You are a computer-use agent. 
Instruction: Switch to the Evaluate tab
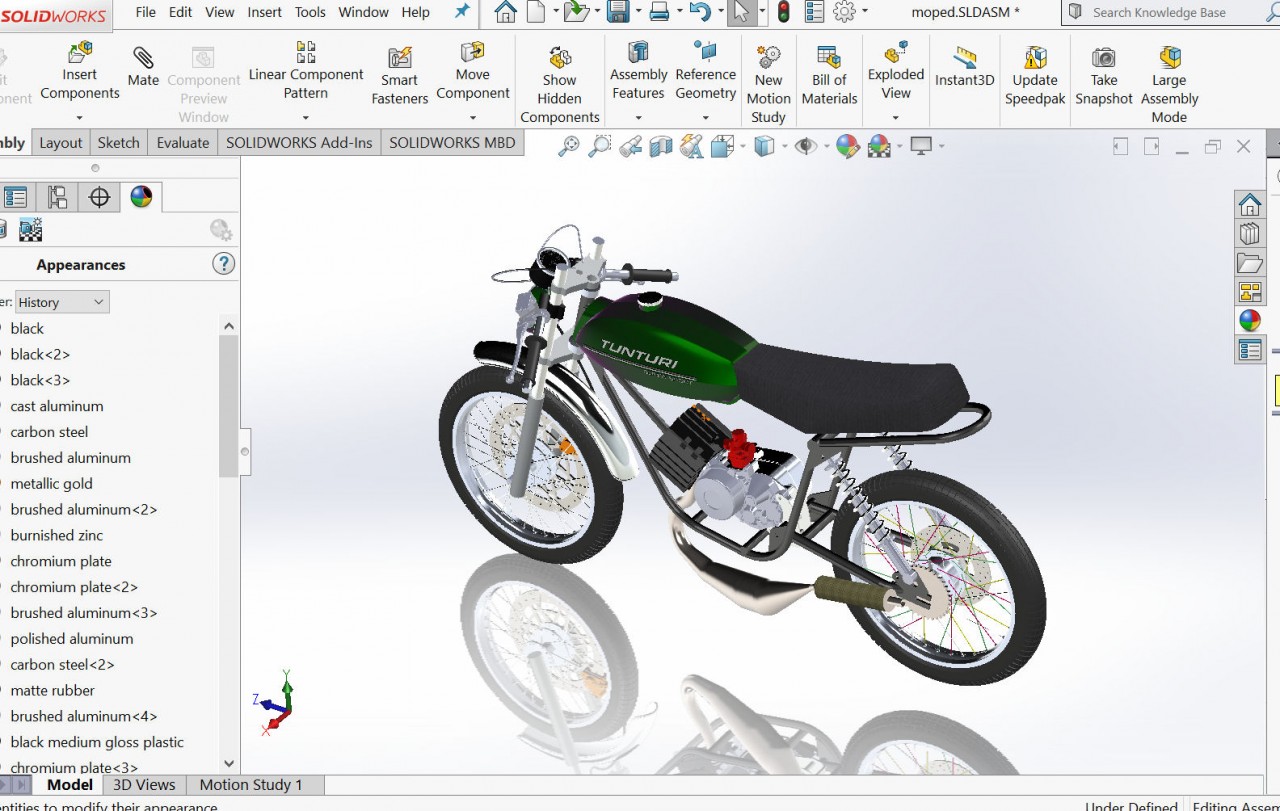pos(183,142)
